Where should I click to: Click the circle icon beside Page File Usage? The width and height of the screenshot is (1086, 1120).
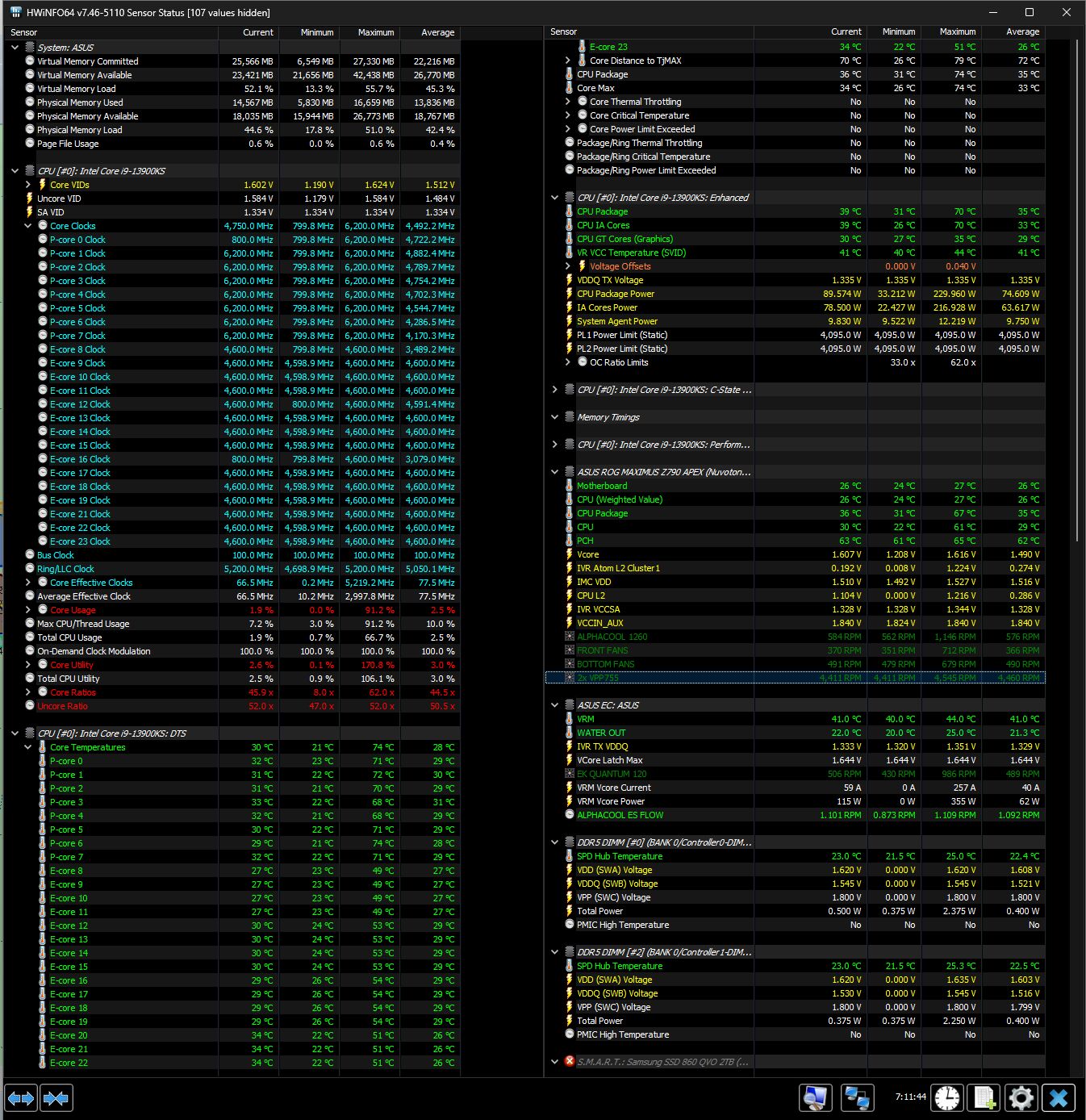pyautogui.click(x=30, y=144)
